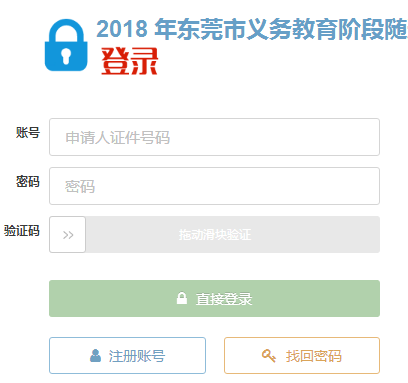Click the 拖动滑块验证 slider track
The height and width of the screenshot is (383, 408).
[x=215, y=235]
